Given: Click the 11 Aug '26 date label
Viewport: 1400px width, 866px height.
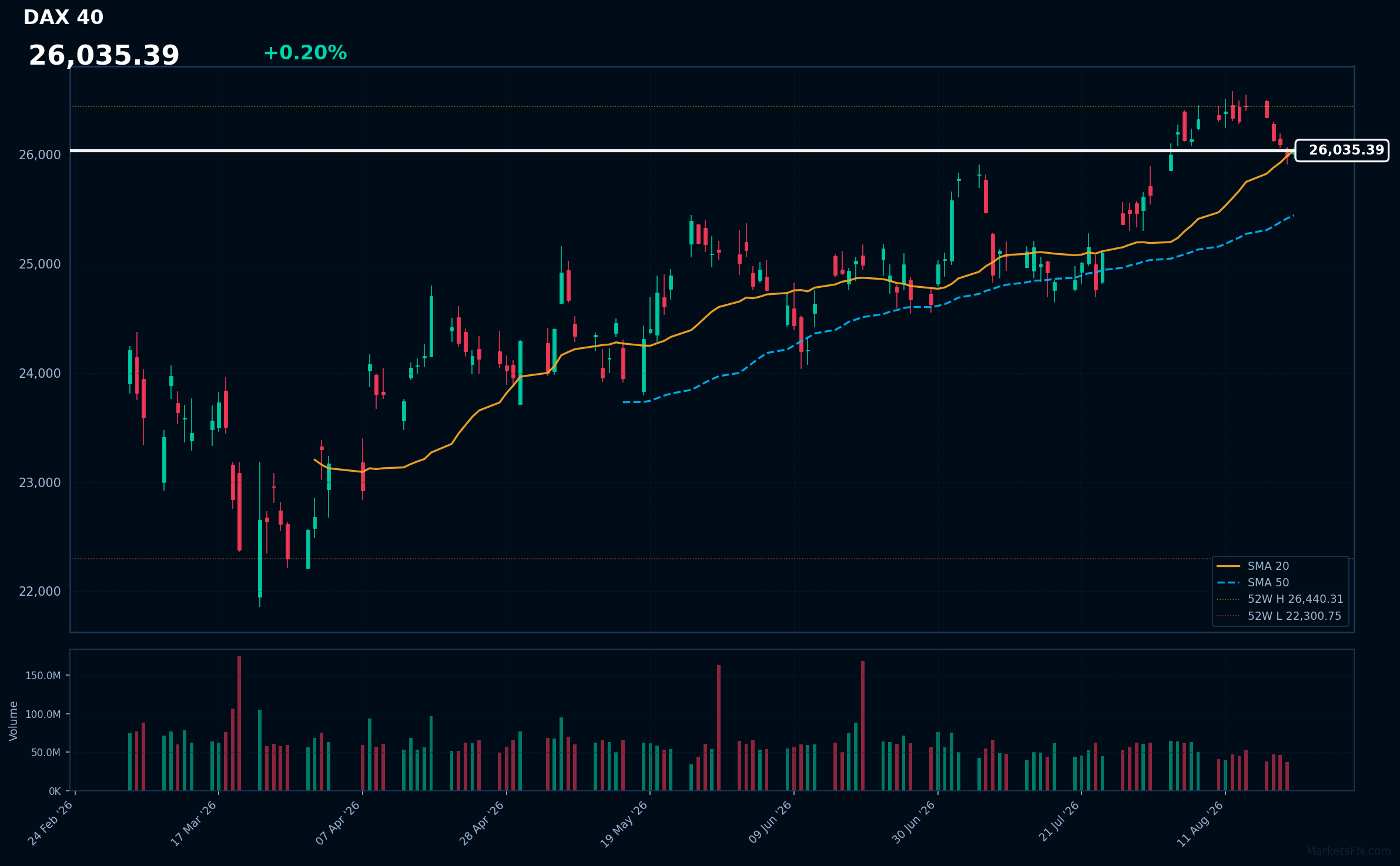Looking at the screenshot, I should 1200,824.
